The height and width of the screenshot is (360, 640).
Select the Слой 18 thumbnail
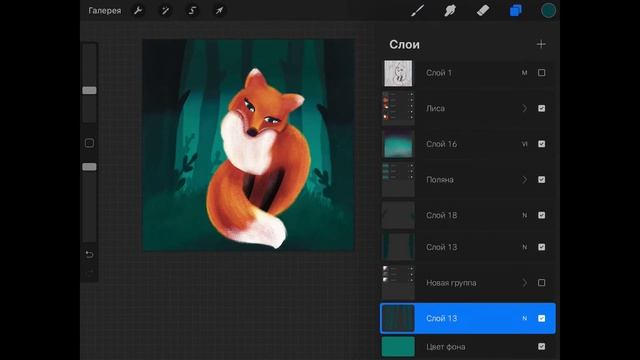click(398, 215)
